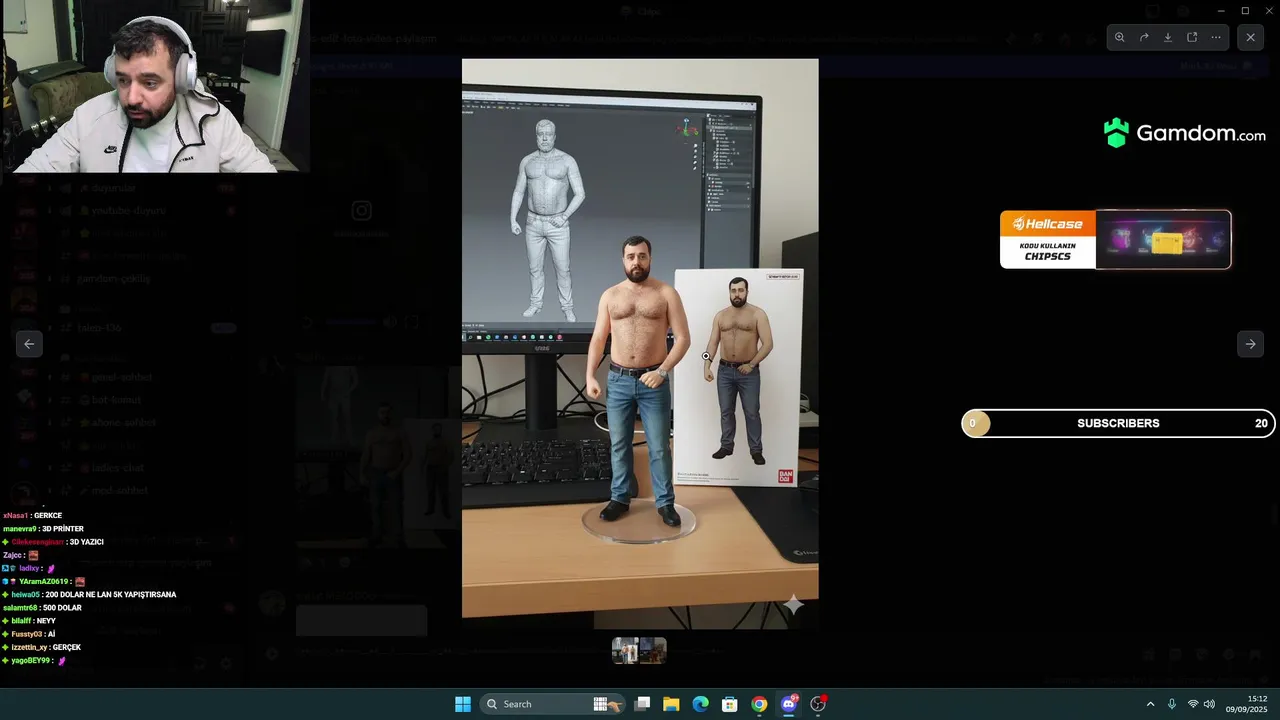Expand hidden system tray icons chevron
Screen dimensions: 1280x720
[1150, 704]
